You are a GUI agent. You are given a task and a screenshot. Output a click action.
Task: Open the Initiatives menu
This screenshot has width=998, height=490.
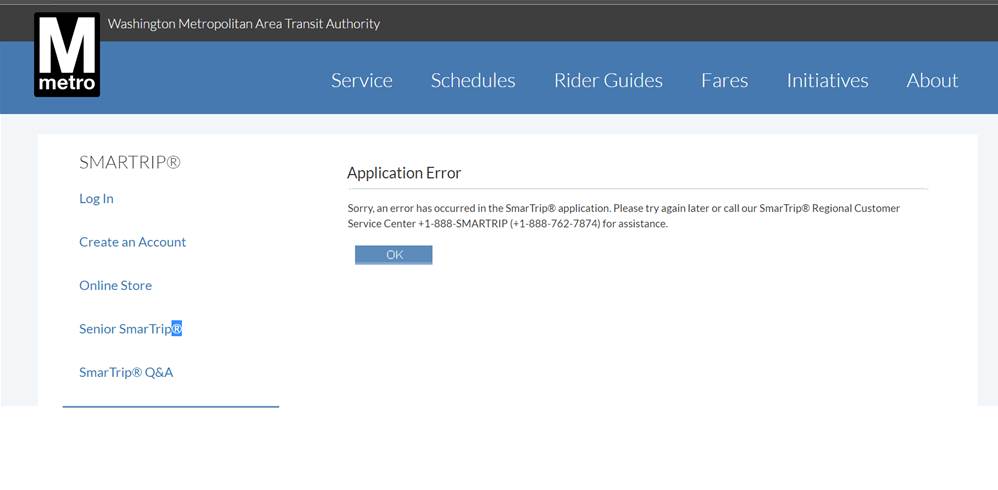pyautogui.click(x=827, y=81)
